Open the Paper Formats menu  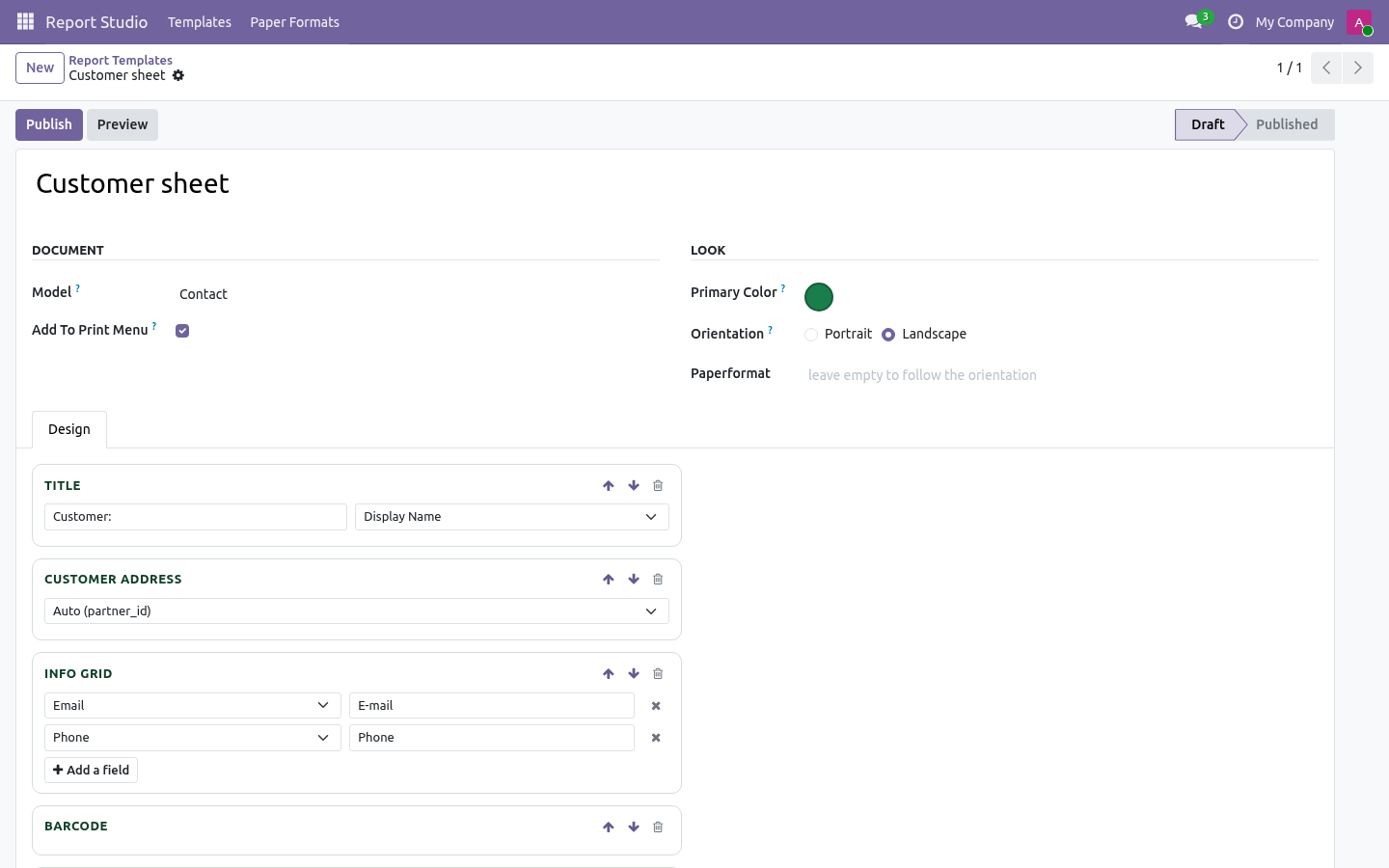tap(295, 22)
